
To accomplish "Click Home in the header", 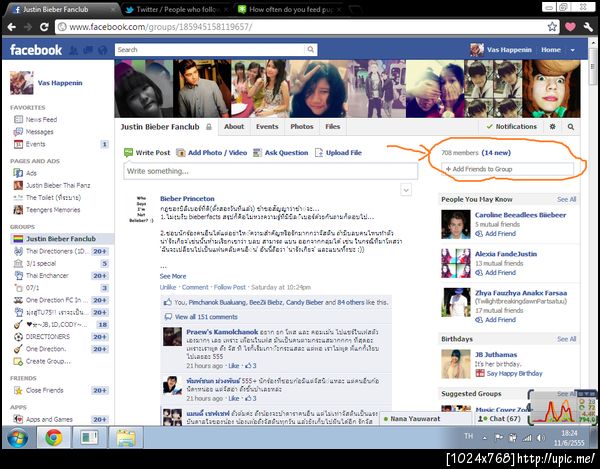I will [551, 50].
